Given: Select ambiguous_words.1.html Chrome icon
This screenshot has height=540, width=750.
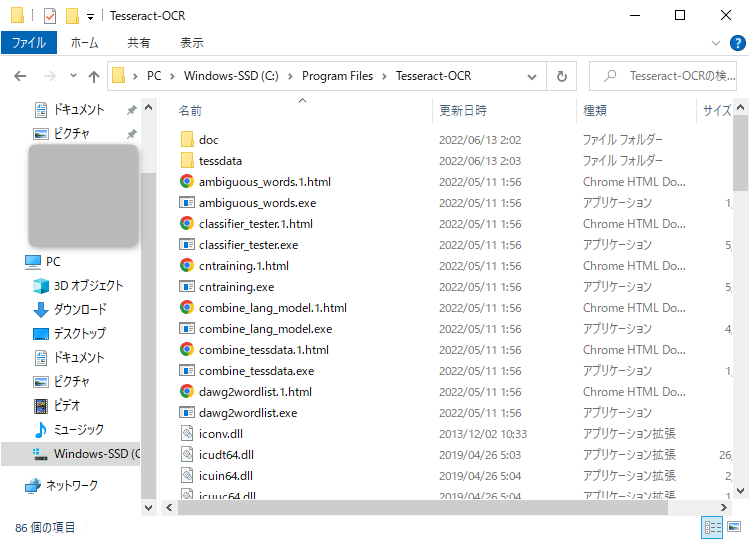Looking at the screenshot, I should click(187, 182).
